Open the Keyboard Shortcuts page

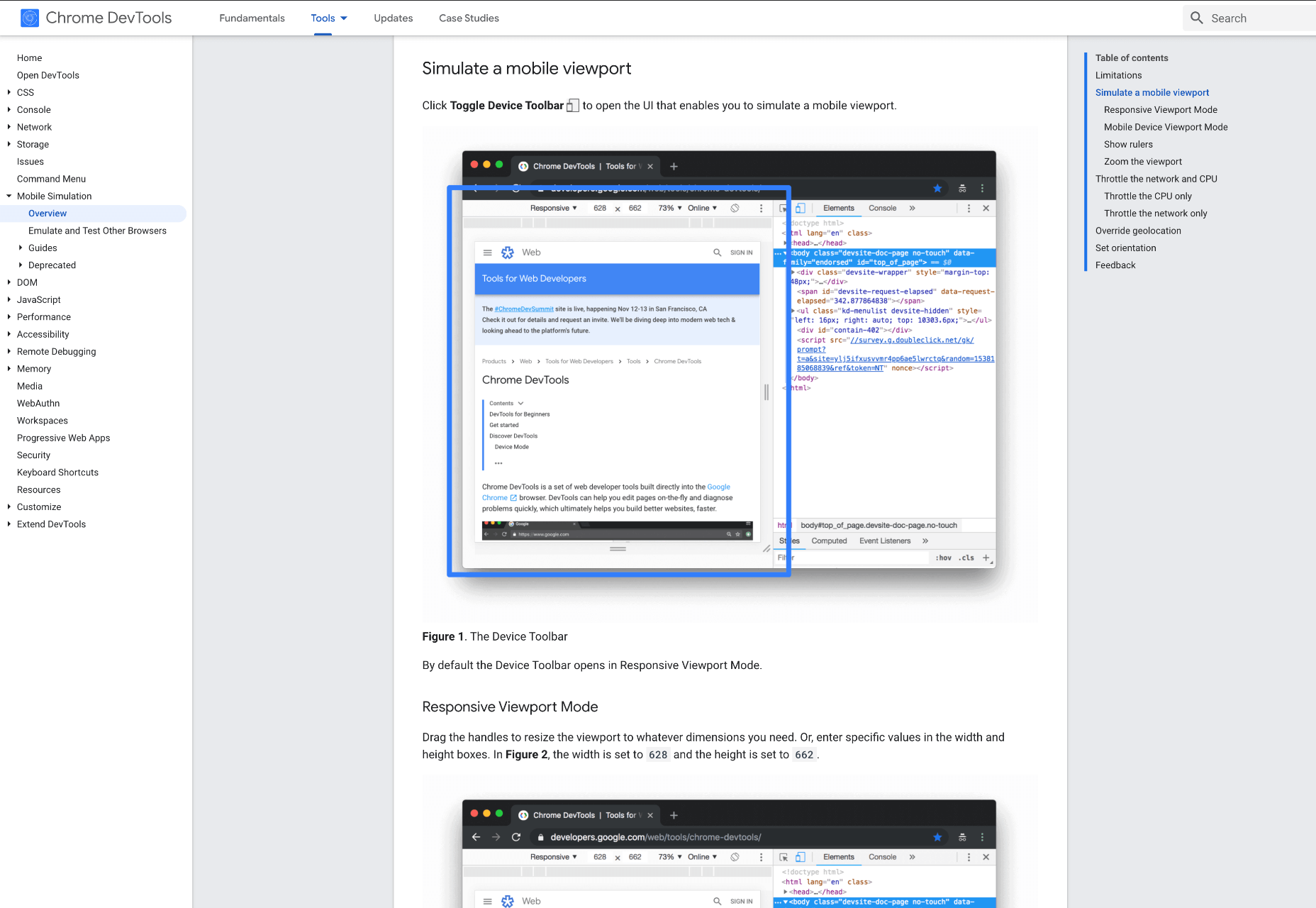pos(57,472)
